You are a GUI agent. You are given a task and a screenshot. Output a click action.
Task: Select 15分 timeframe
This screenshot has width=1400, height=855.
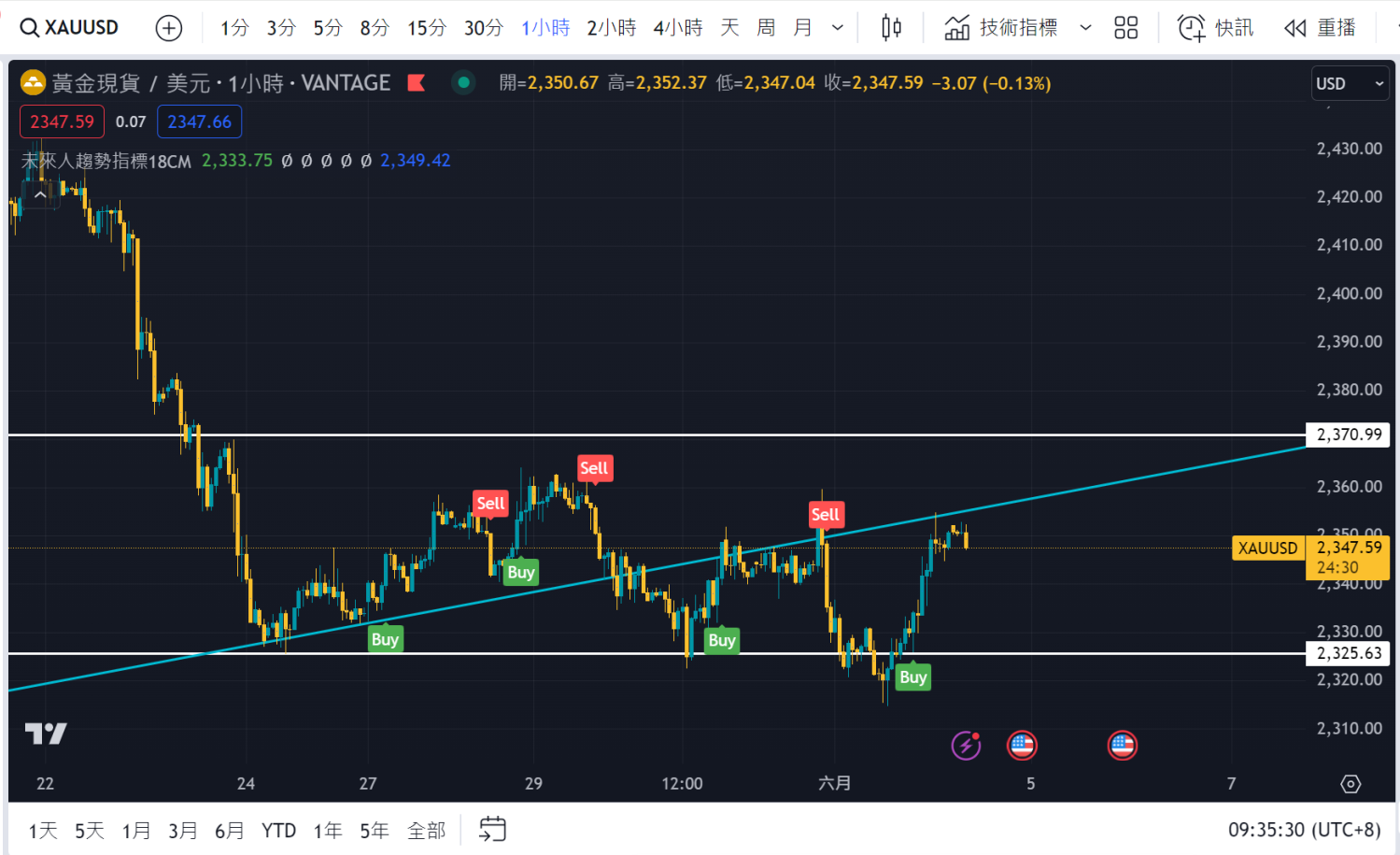[x=427, y=28]
